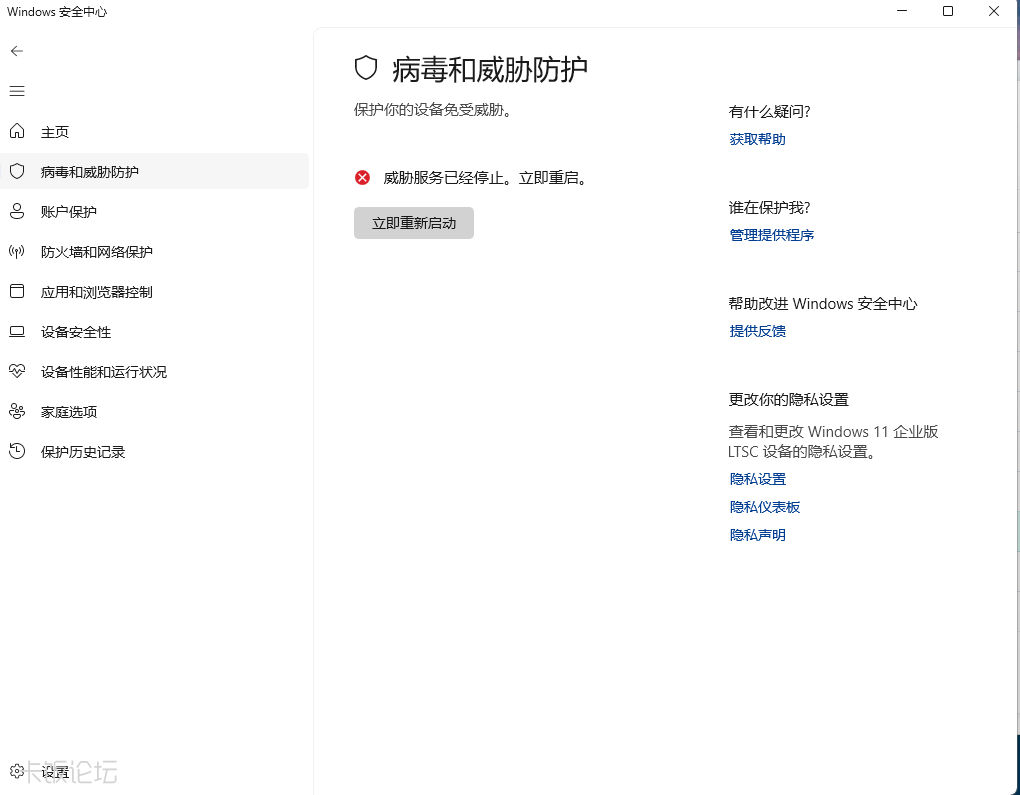Click the laptop icon for 设备安全性
This screenshot has height=795, width=1020.
click(17, 332)
